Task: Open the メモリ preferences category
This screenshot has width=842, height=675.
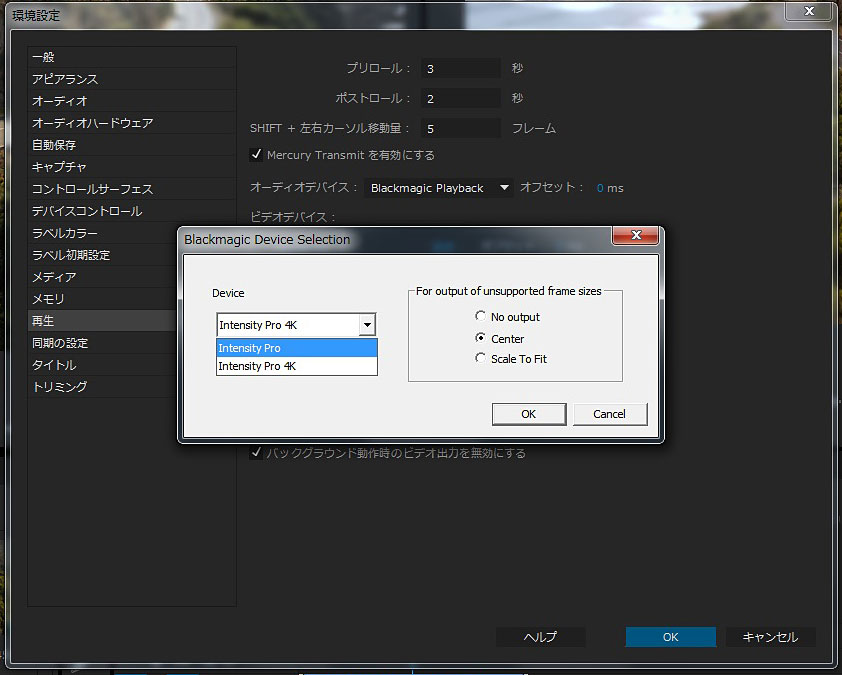Action: (103, 299)
